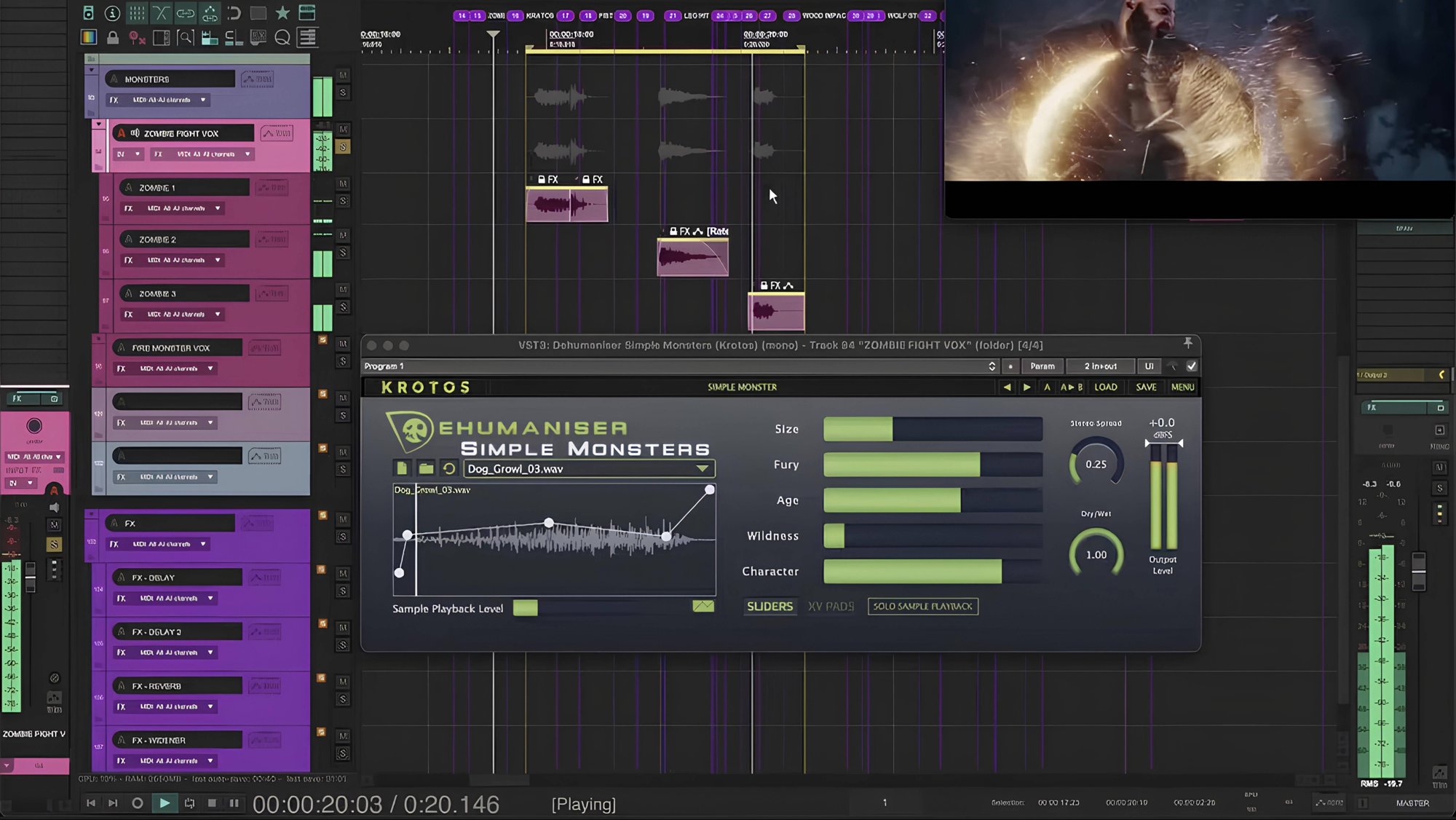Click the Param button in plugin header

[x=1042, y=366]
